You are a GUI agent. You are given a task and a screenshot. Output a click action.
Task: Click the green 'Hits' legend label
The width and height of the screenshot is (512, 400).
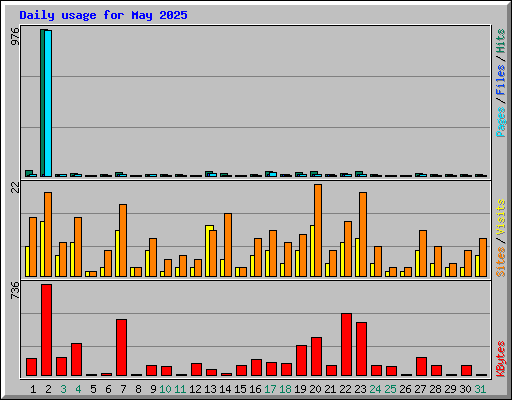tap(501, 41)
